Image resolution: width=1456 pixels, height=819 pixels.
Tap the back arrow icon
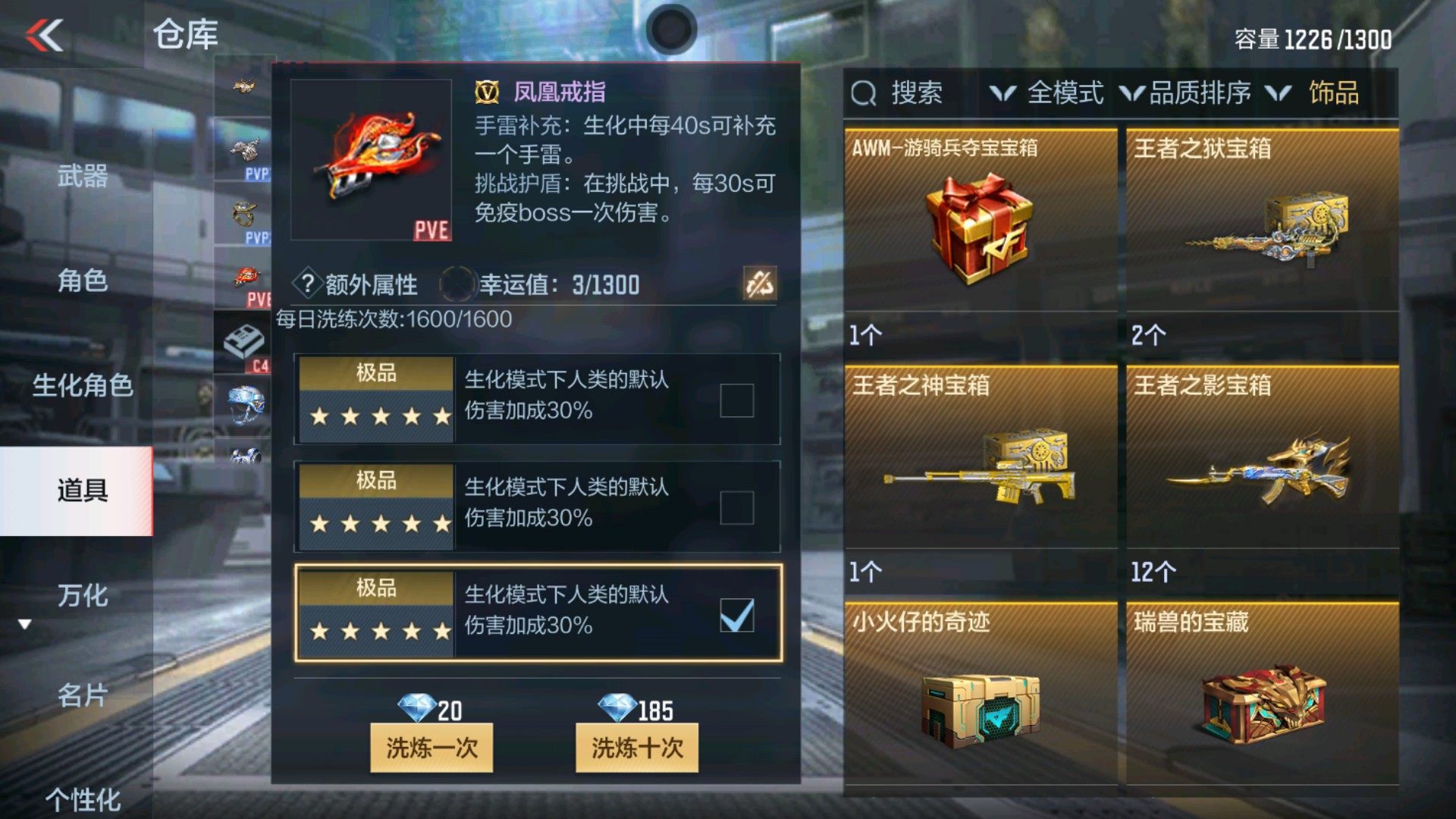44,35
